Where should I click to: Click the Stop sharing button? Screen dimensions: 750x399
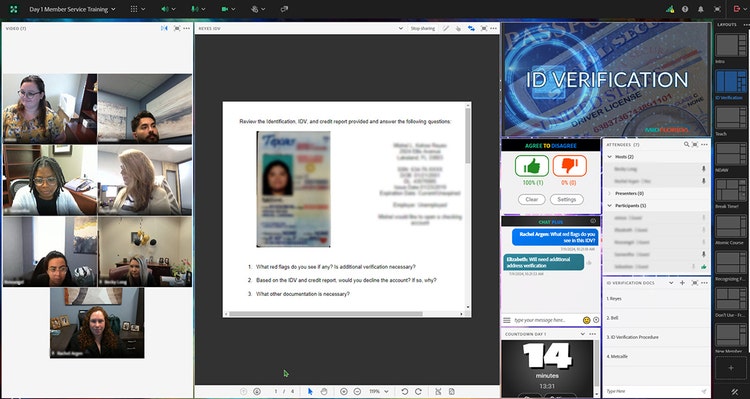pos(423,28)
